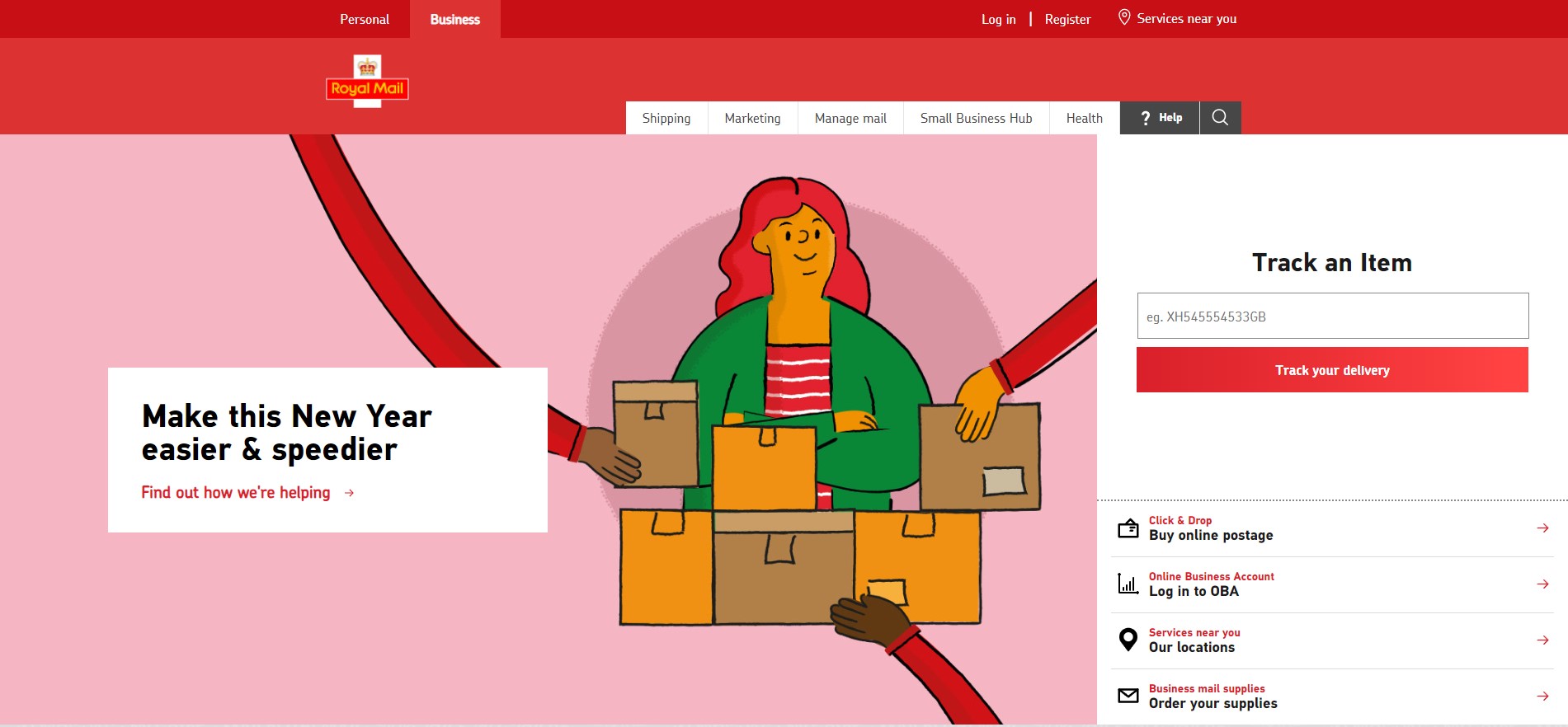Viewport: 1568px width, 727px height.
Task: Click the Track an Item heading
Action: [x=1332, y=262]
